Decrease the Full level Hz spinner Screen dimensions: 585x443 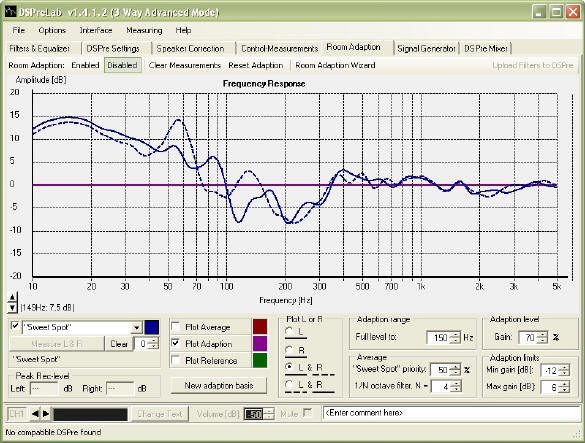tap(455, 341)
